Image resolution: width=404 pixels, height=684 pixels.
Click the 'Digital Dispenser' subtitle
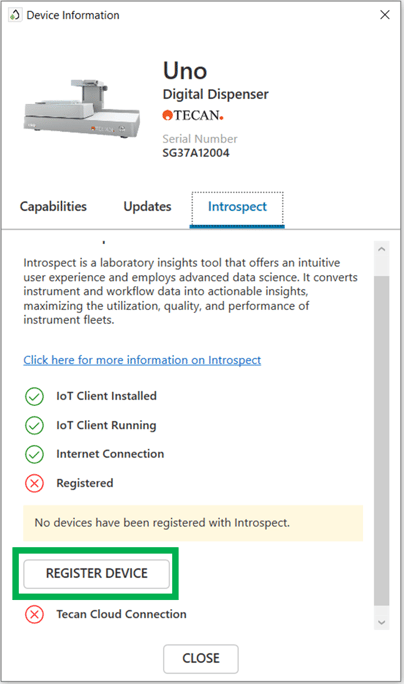pyautogui.click(x=216, y=94)
